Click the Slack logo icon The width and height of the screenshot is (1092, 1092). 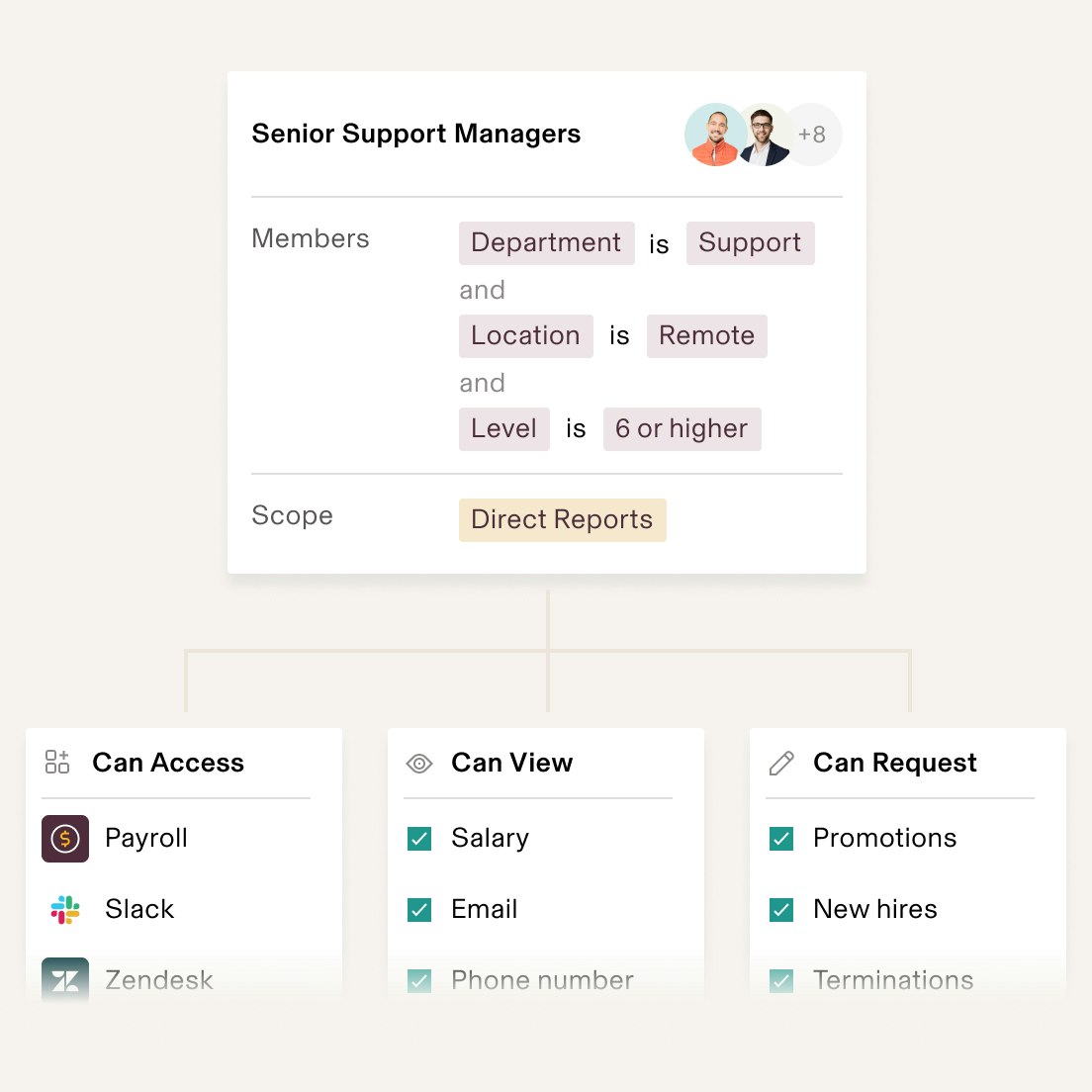tap(64, 910)
